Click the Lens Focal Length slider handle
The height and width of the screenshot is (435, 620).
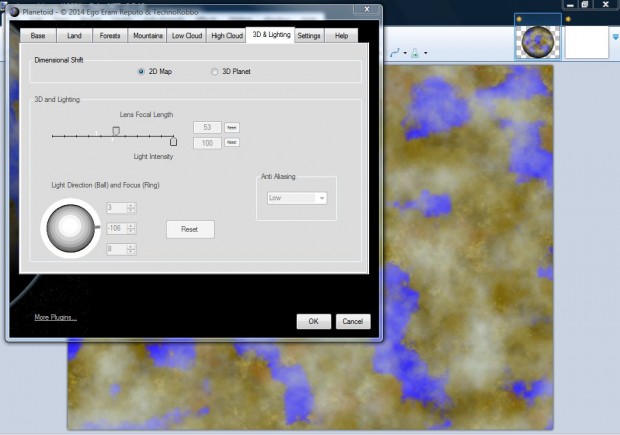(x=116, y=130)
